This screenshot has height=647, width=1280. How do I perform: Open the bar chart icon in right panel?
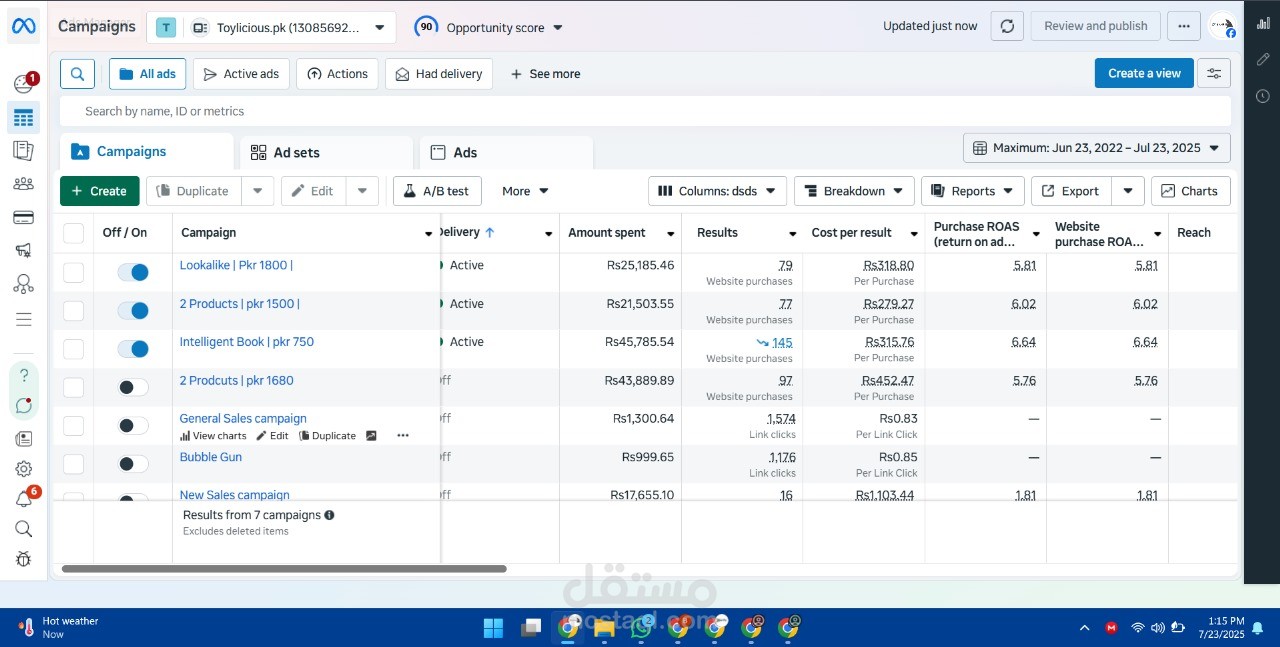point(1263,23)
